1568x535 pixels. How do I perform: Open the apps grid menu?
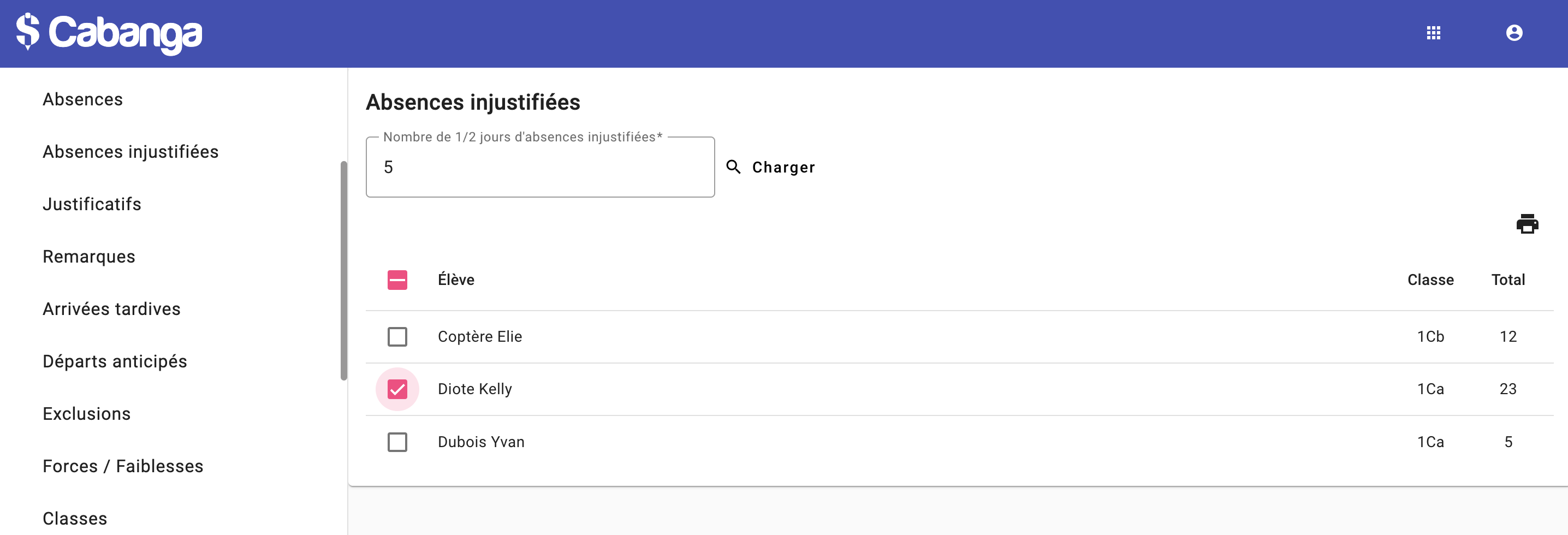(x=1434, y=33)
